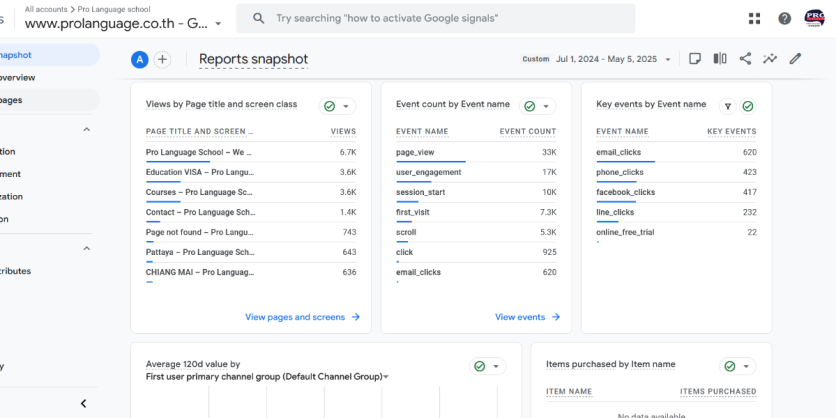Click the KEY EVENTS column header
The height and width of the screenshot is (418, 836).
pos(732,132)
